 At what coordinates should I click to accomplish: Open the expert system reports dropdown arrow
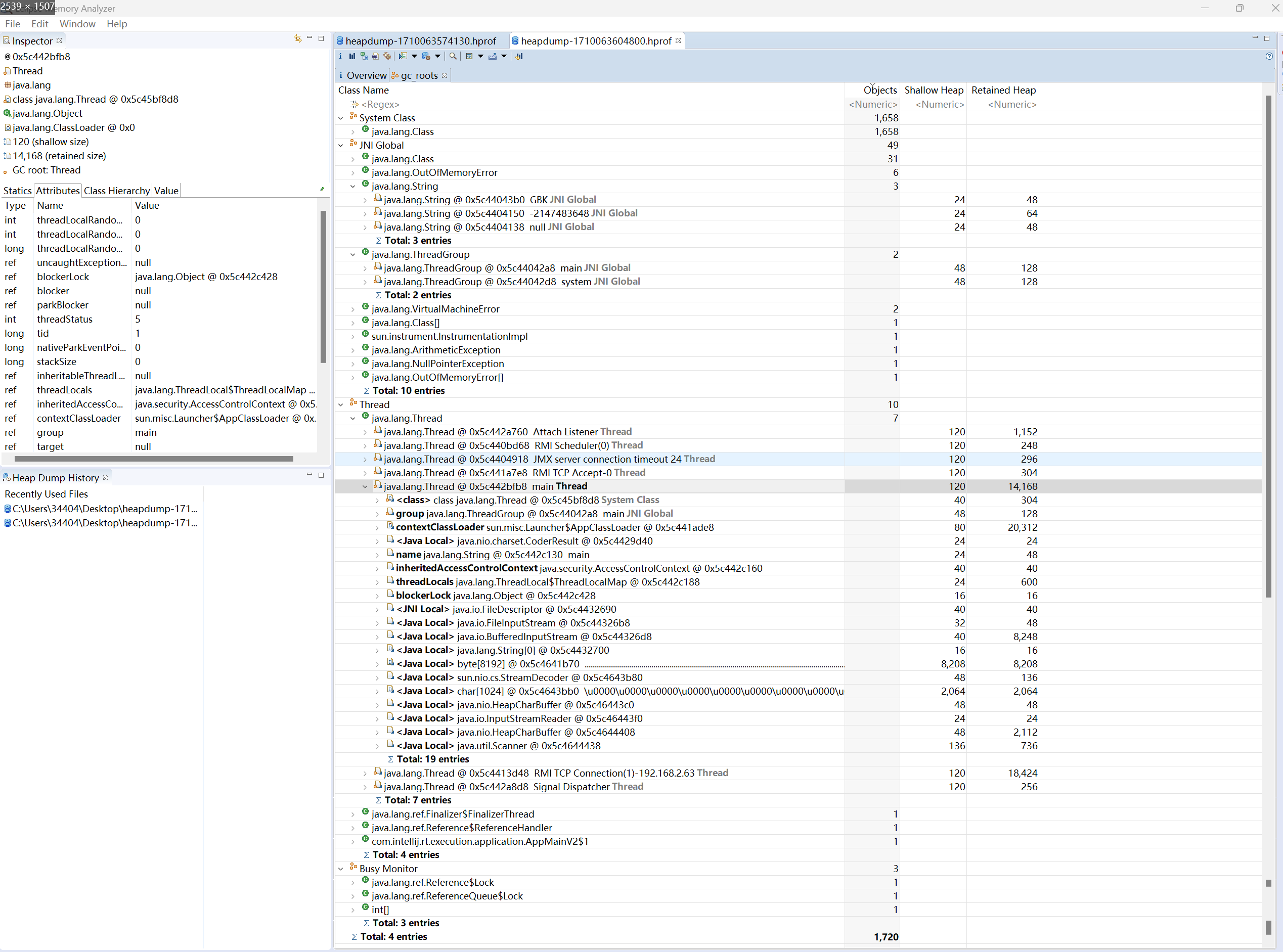(414, 56)
